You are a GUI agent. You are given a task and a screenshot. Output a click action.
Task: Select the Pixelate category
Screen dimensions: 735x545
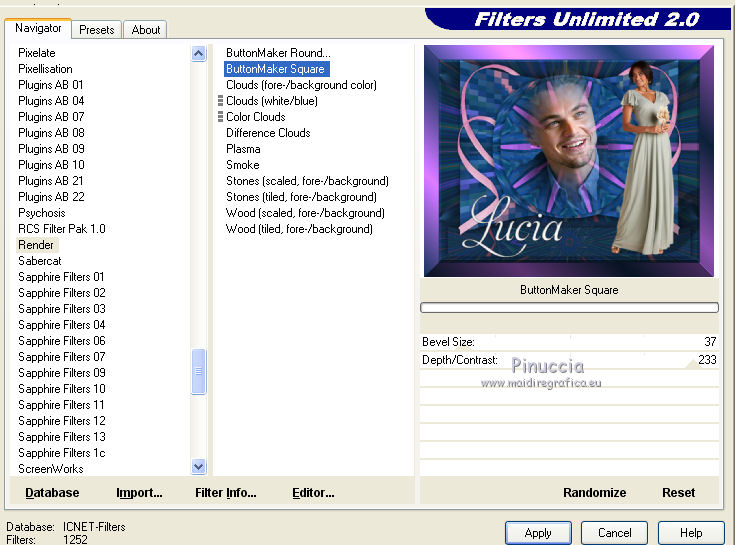point(37,53)
